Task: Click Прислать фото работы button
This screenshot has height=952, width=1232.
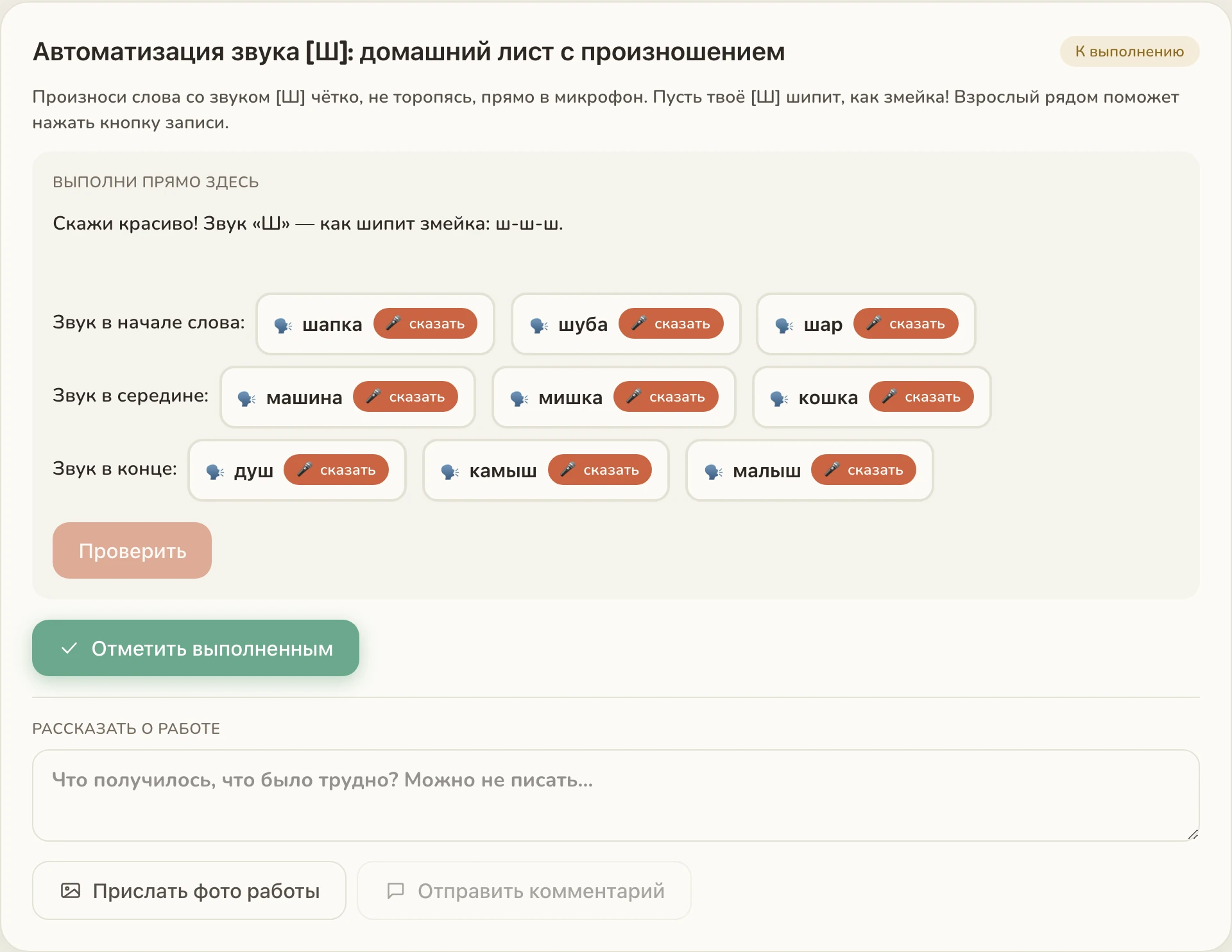Action: point(189,890)
